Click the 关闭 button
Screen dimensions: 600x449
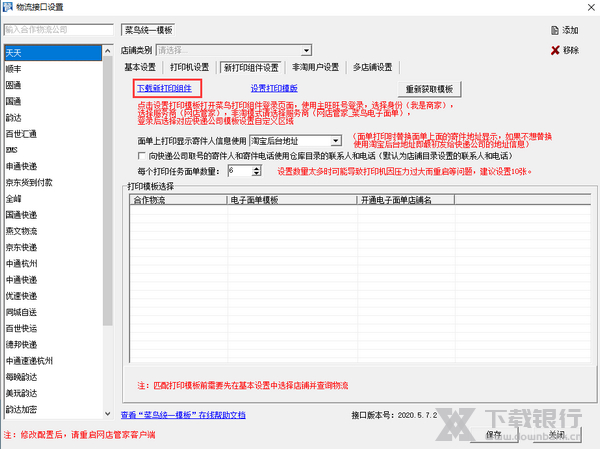click(x=557, y=434)
